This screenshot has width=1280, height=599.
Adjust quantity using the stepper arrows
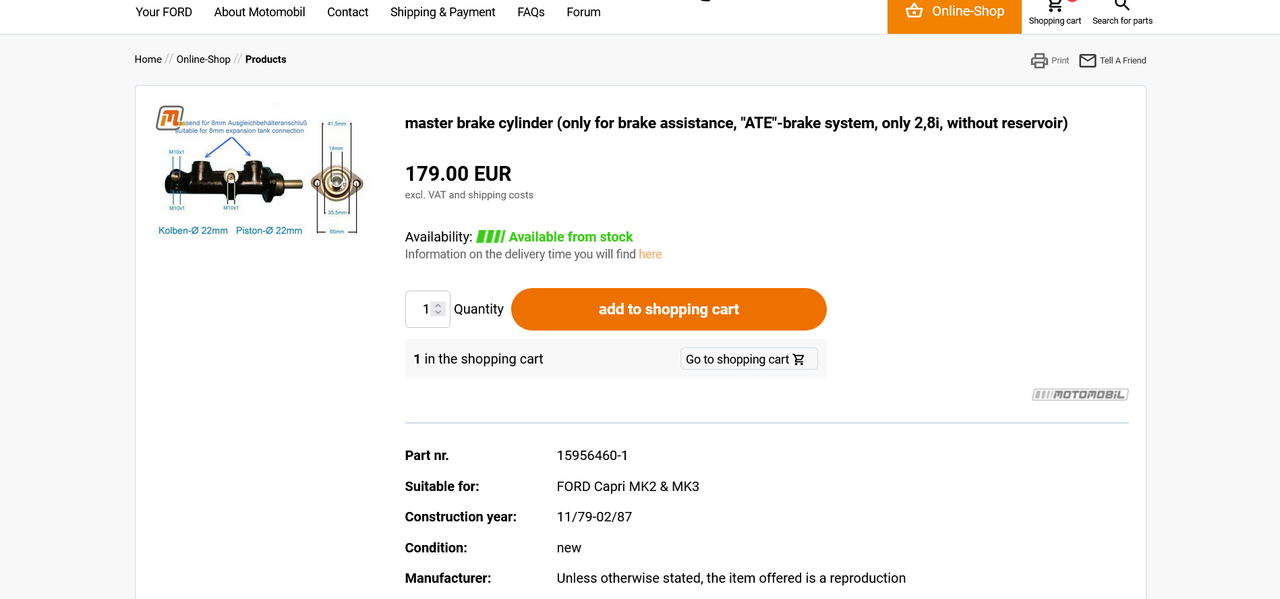438,309
